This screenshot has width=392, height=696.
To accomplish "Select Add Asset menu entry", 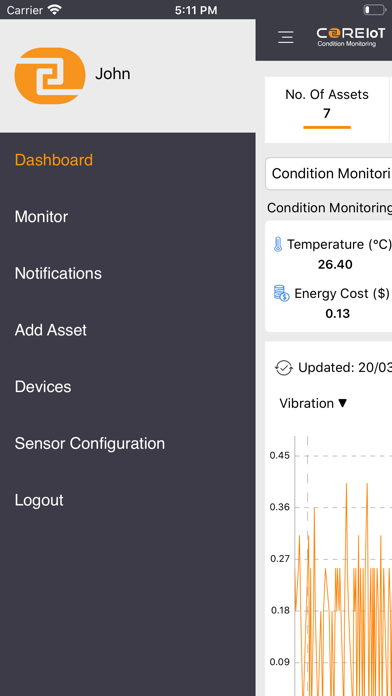I will (51, 330).
